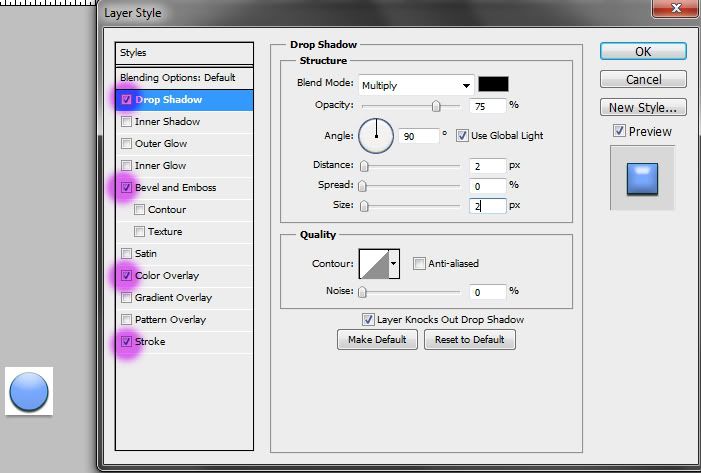The image size is (701, 473).
Task: Click the Distance value field
Action: 488,166
